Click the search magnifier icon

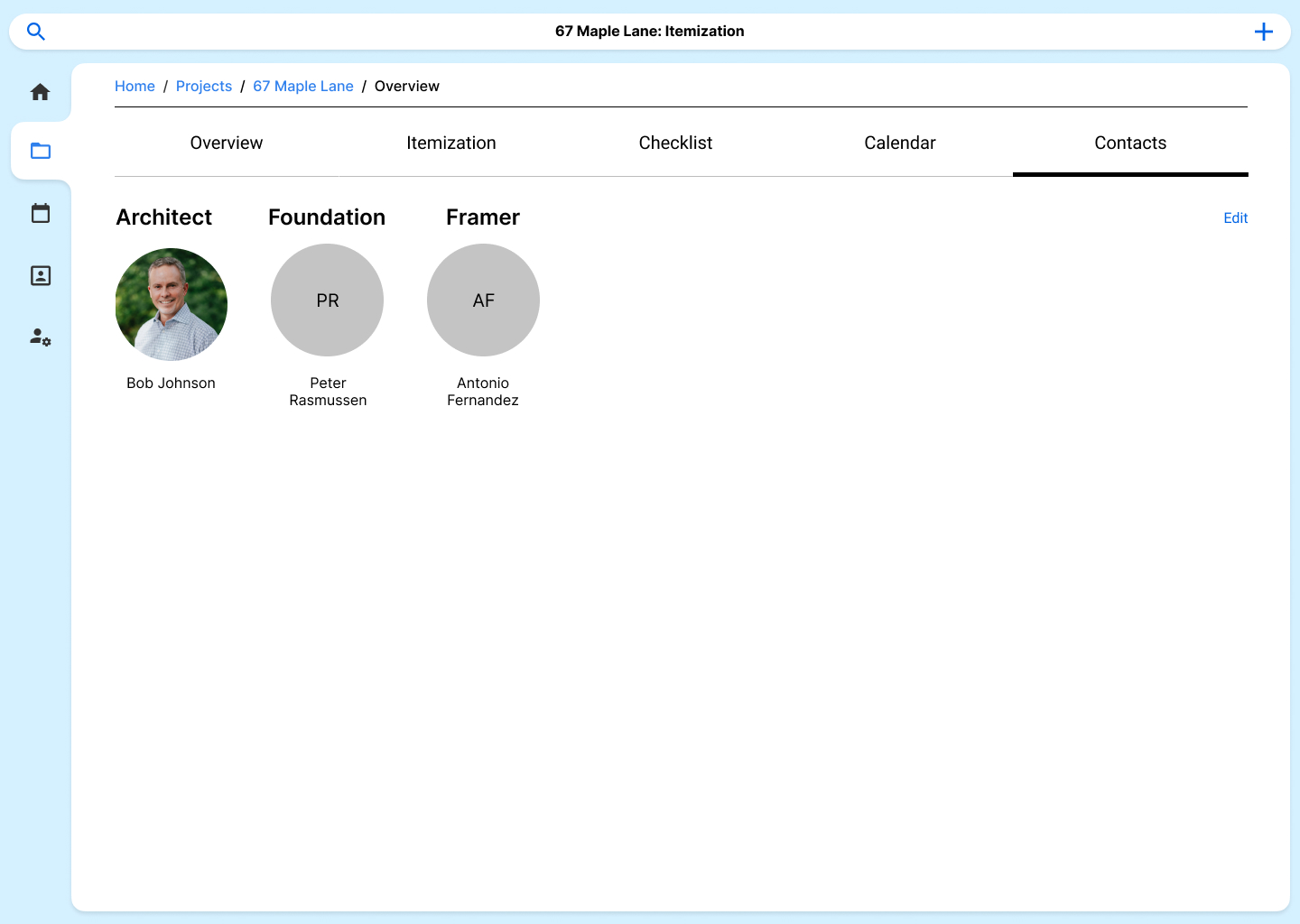point(36,32)
